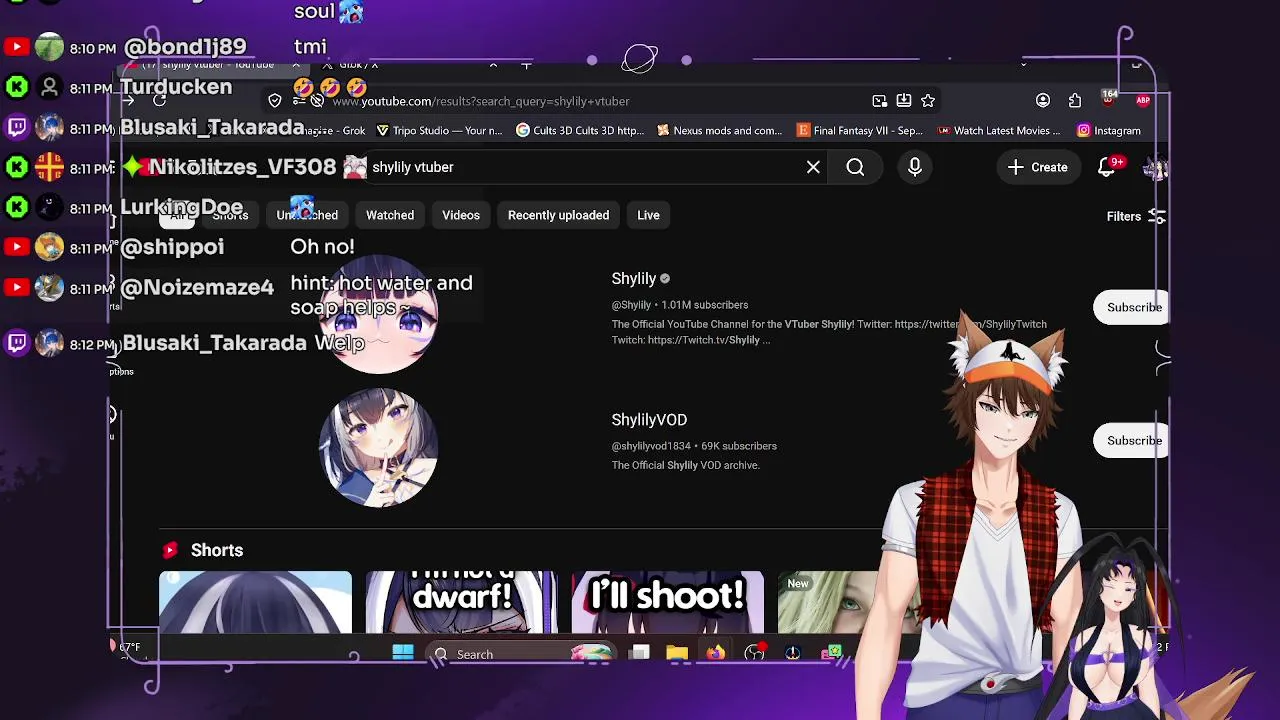The height and width of the screenshot is (720, 1280).
Task: Select the Recently uploaded filter chip
Action: (x=558, y=215)
